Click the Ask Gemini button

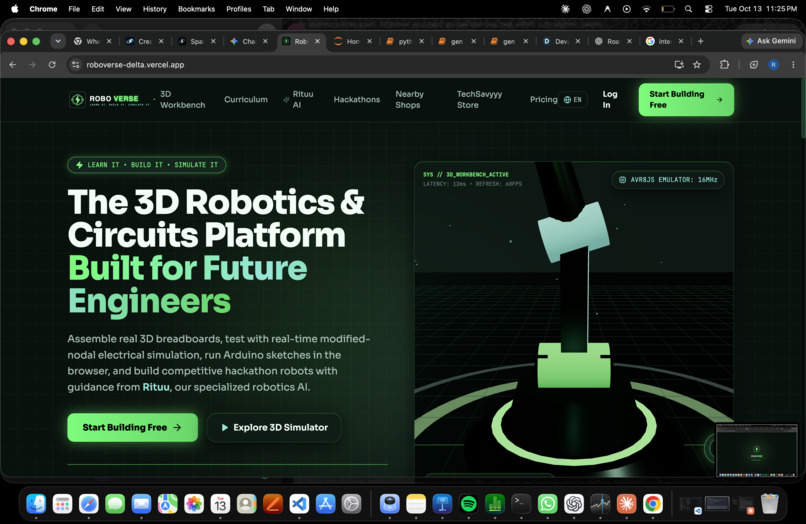click(x=771, y=41)
